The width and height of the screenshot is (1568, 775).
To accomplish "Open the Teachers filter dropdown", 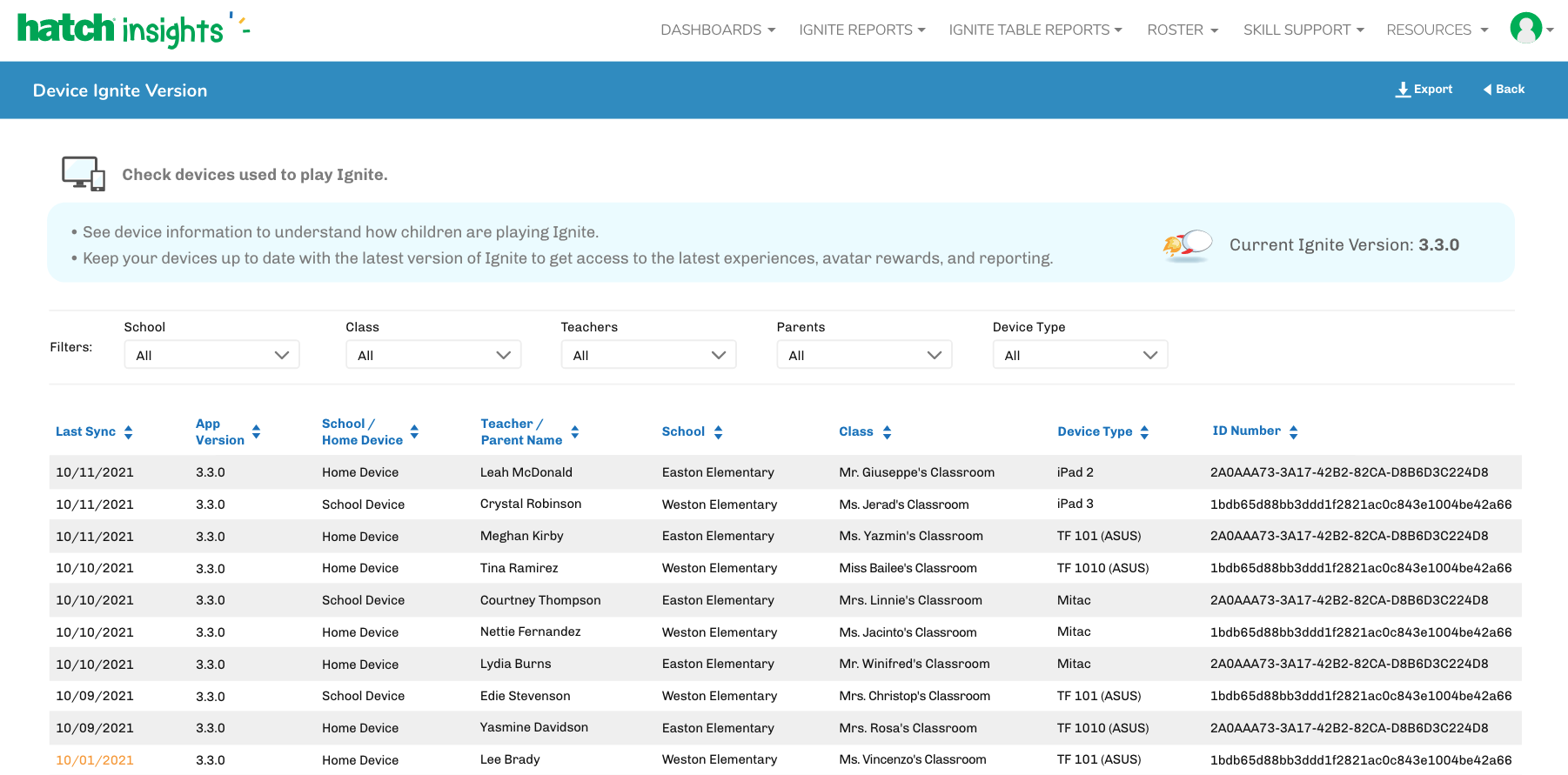I will pos(648,355).
